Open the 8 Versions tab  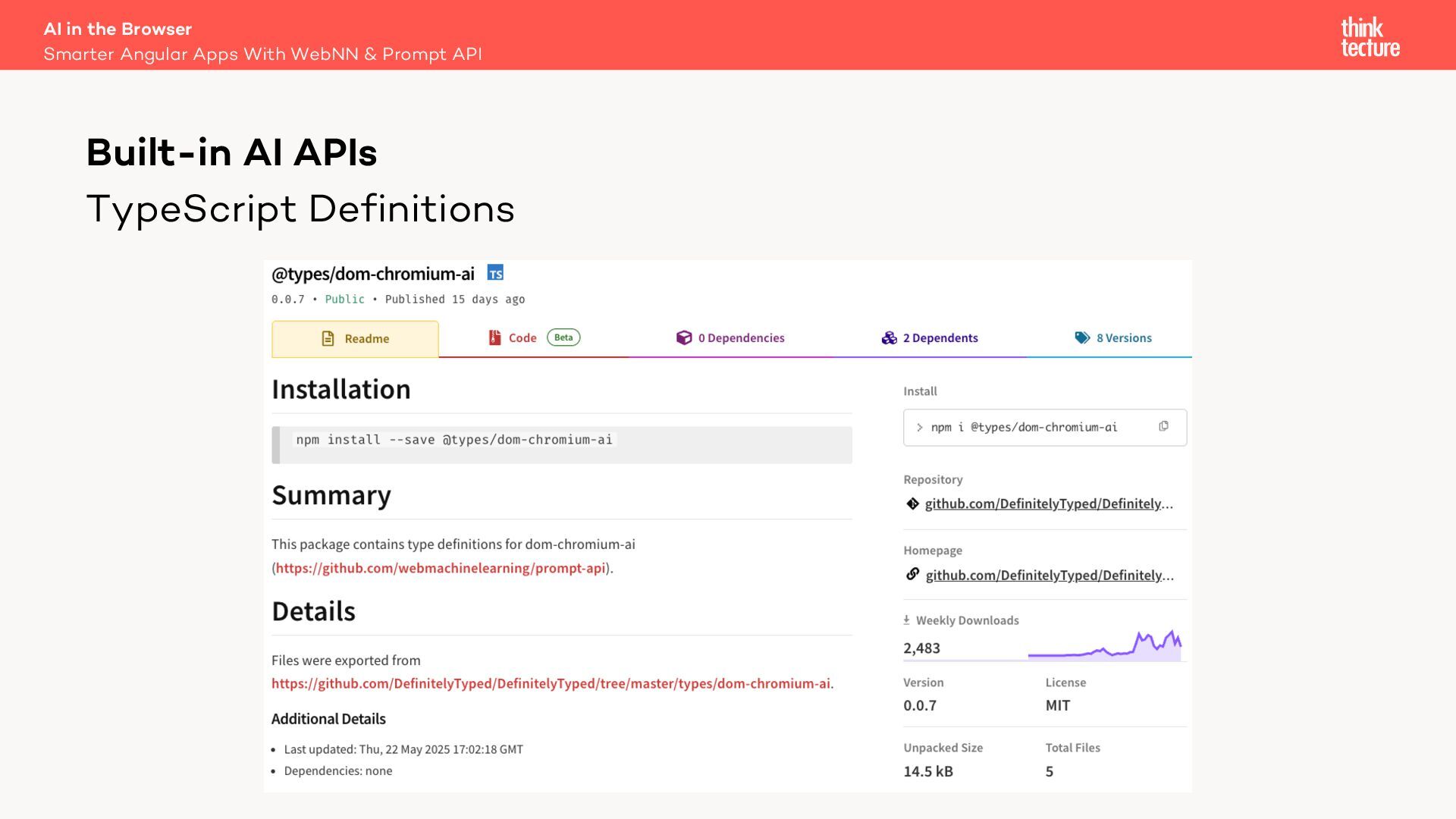(x=1123, y=338)
